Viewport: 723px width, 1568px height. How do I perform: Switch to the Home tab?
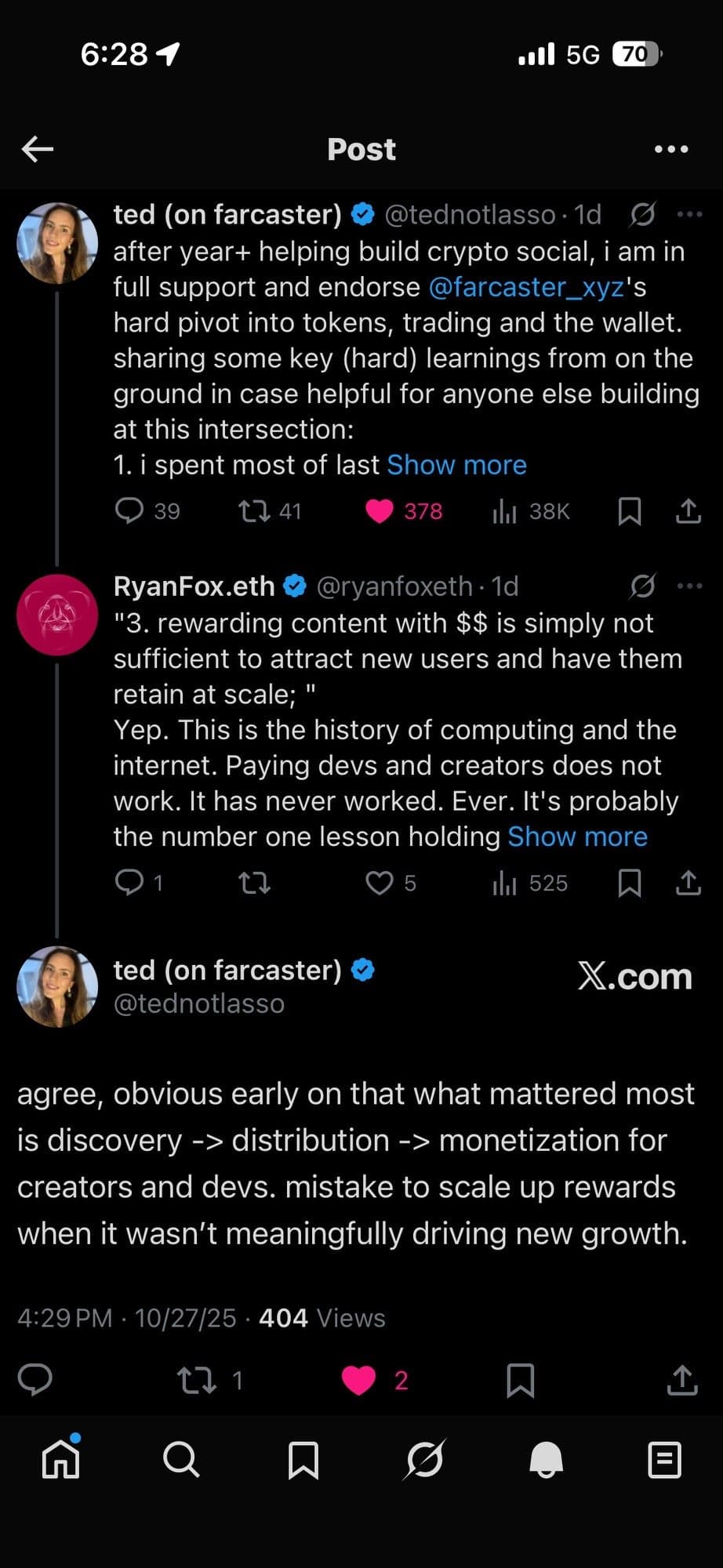[x=60, y=1458]
